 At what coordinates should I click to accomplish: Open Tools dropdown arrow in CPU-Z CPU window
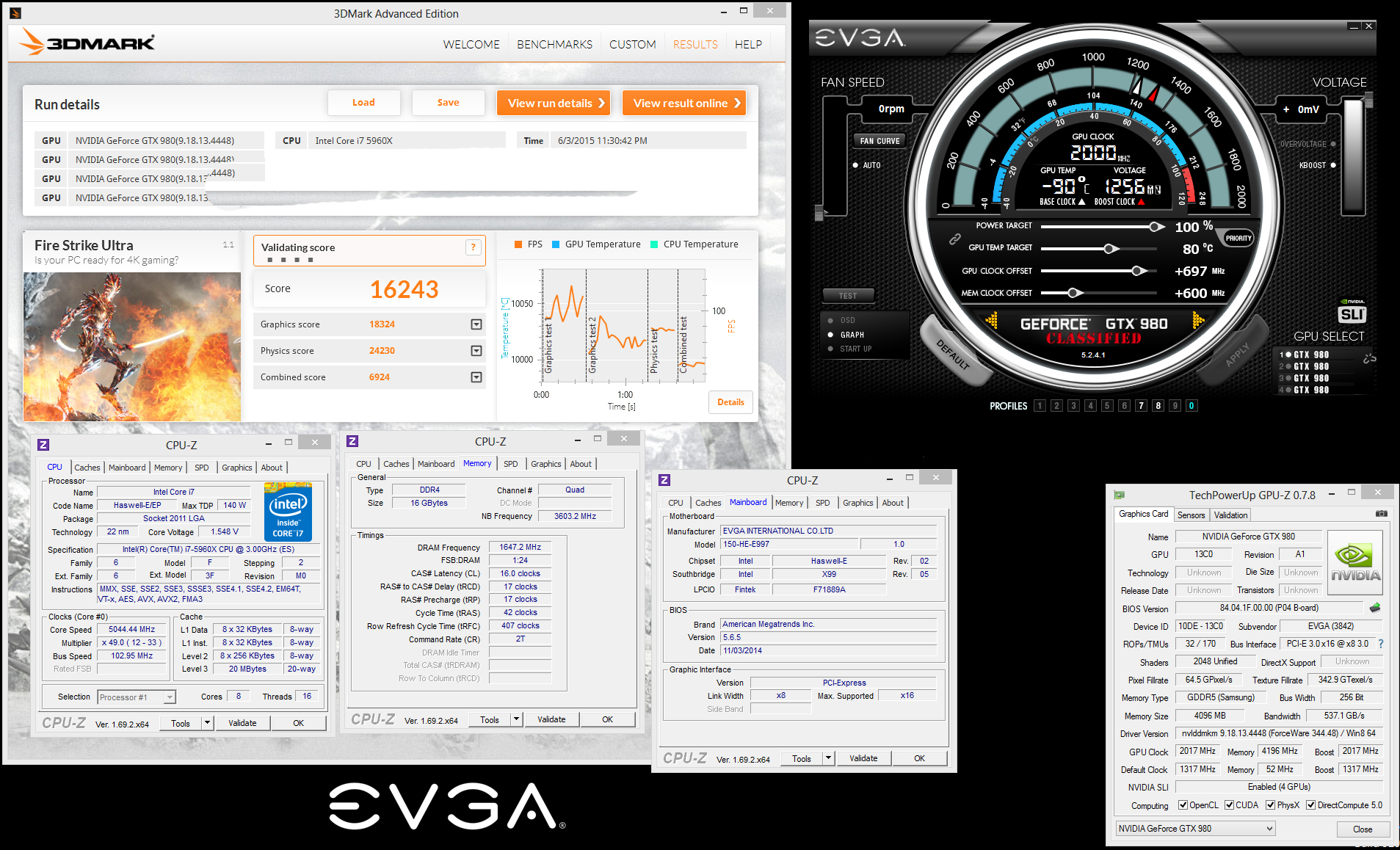(207, 723)
